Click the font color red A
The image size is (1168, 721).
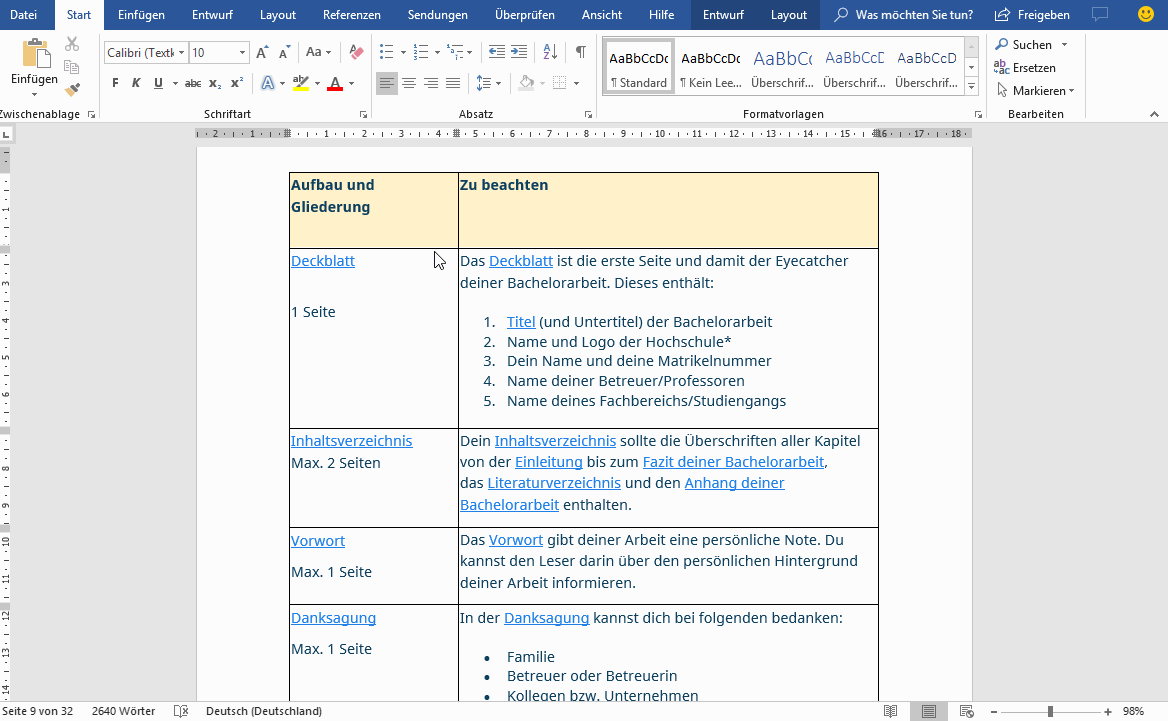tap(335, 83)
